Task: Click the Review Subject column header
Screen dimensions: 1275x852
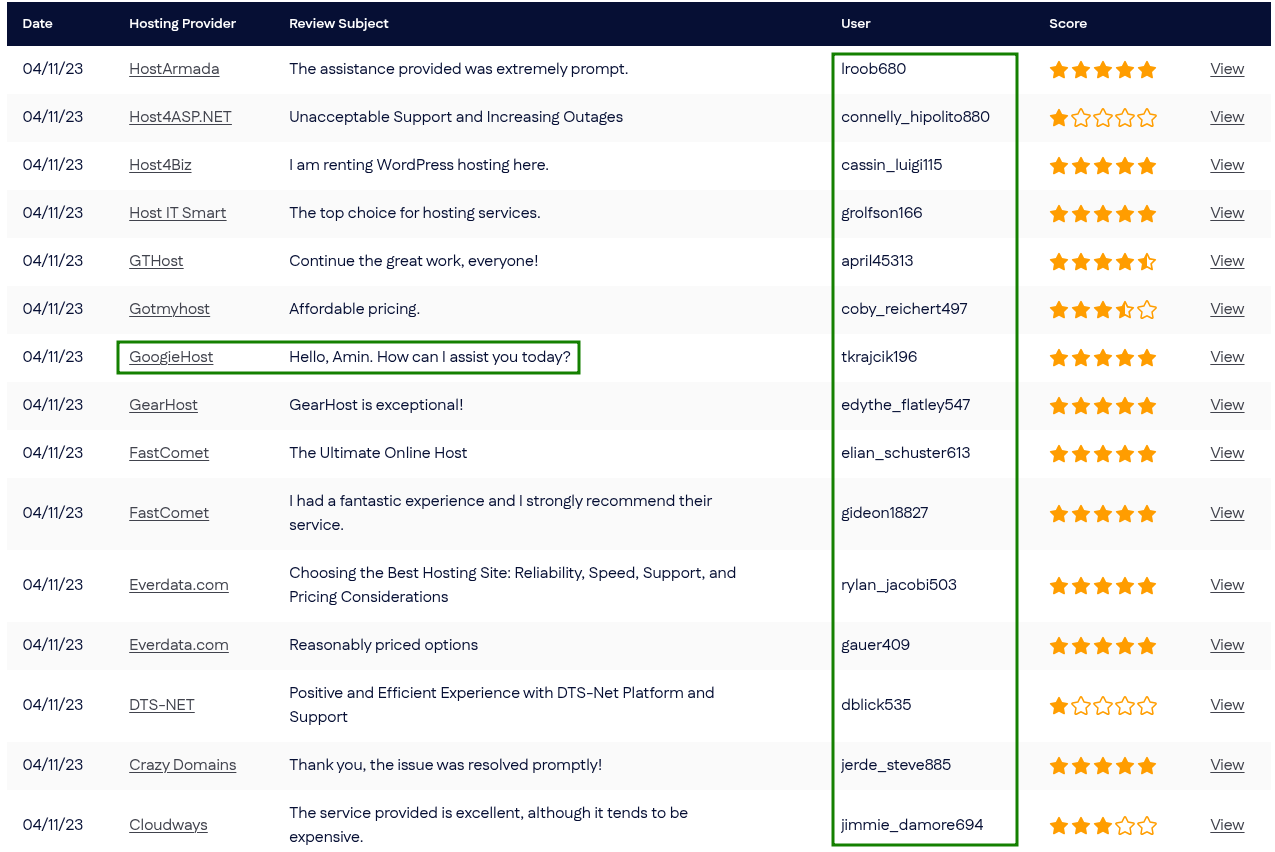Action: [x=339, y=23]
